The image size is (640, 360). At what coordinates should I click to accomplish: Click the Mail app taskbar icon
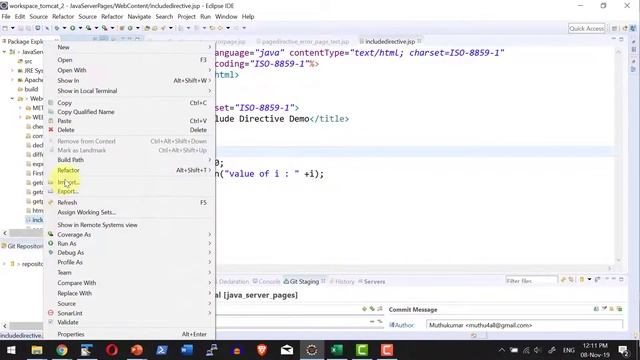287,350
